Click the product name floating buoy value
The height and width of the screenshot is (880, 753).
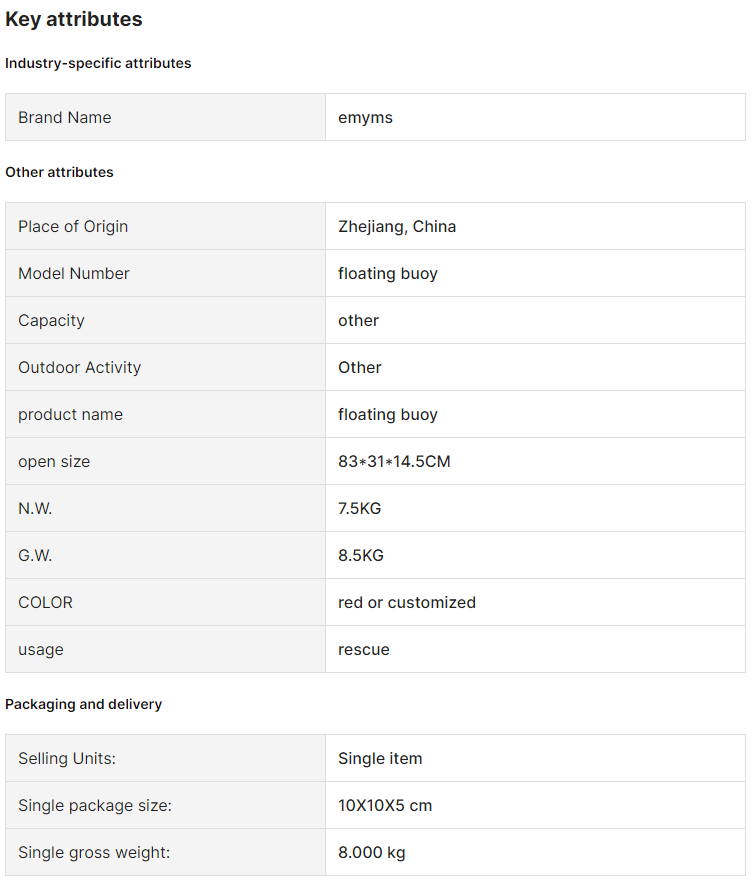(x=388, y=415)
